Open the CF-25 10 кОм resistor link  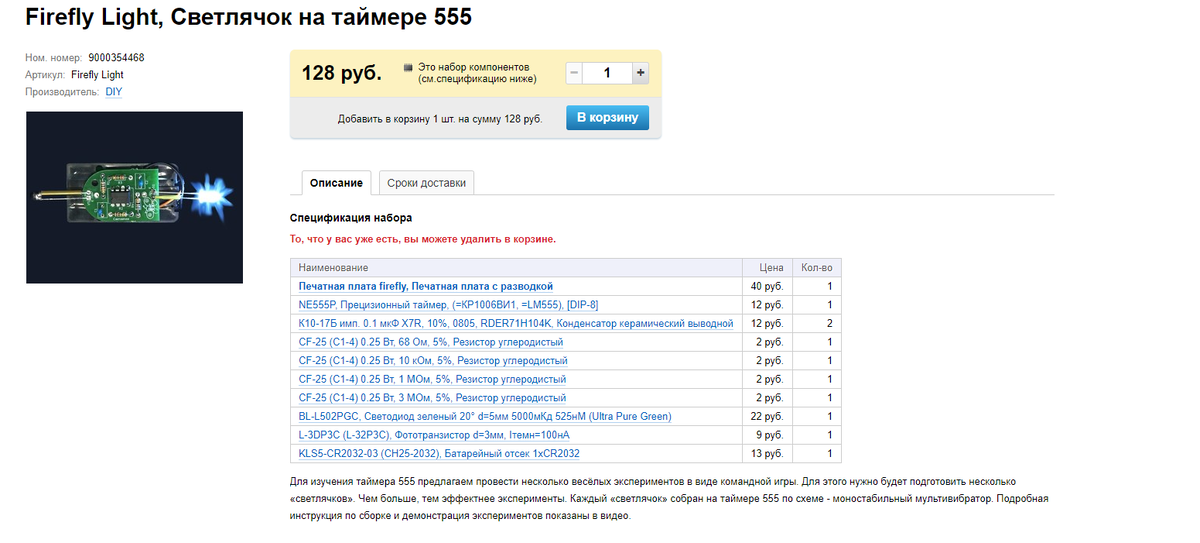[433, 360]
